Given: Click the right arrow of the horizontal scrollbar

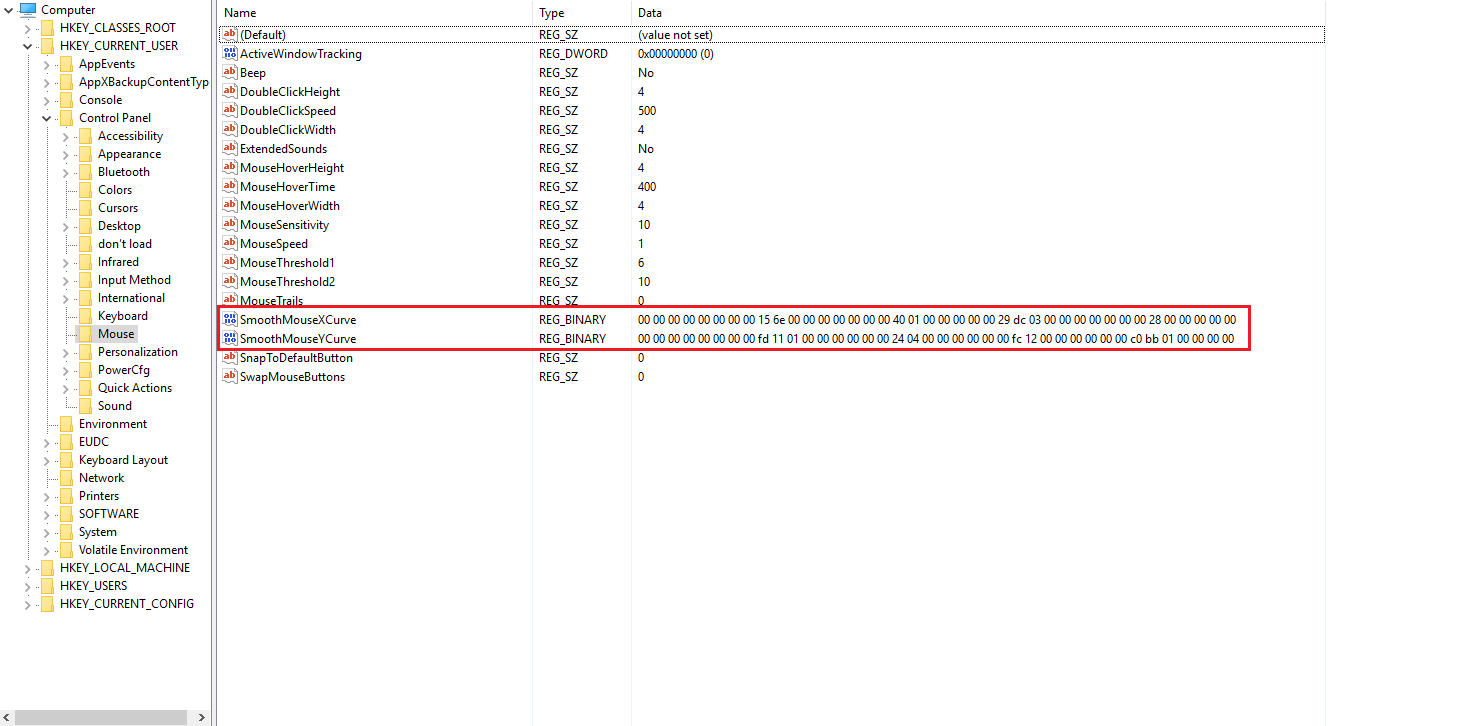Looking at the screenshot, I should pos(202,717).
